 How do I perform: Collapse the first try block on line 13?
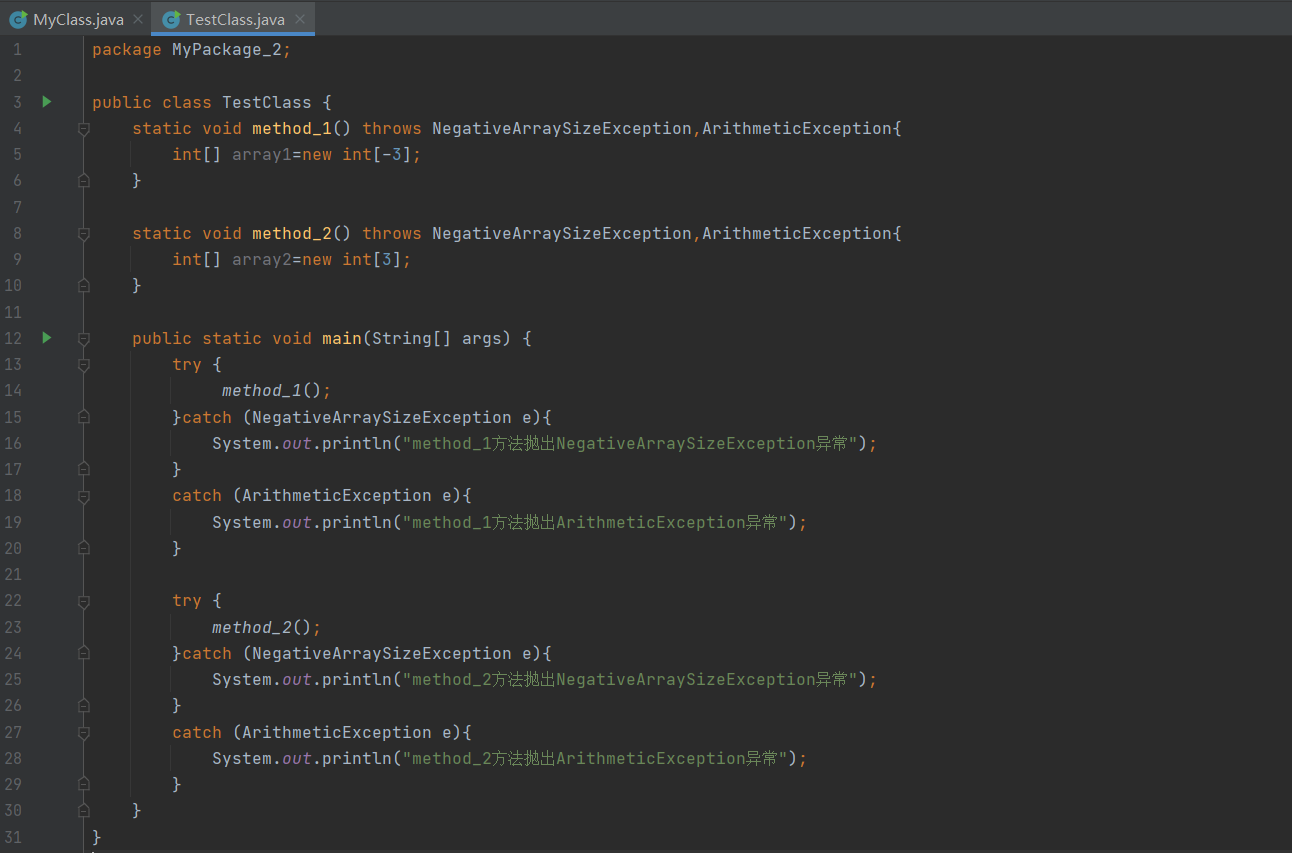(84, 365)
